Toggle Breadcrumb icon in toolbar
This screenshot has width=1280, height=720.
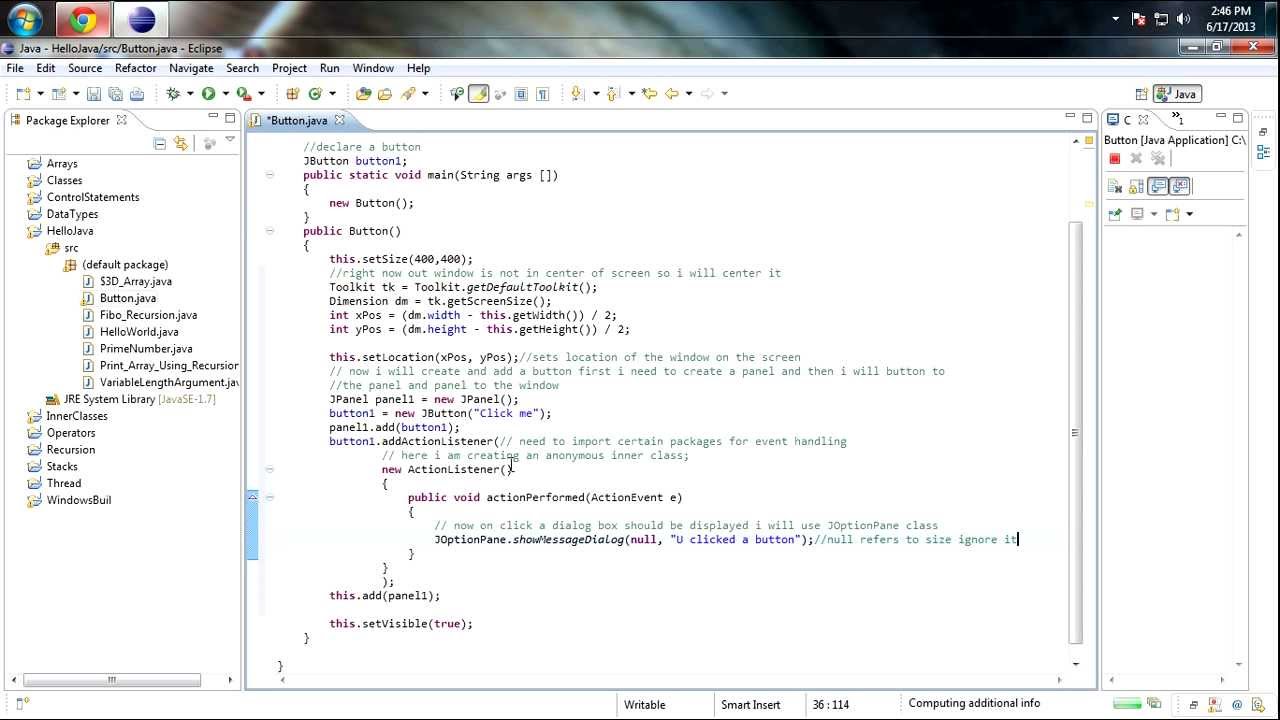pos(457,94)
